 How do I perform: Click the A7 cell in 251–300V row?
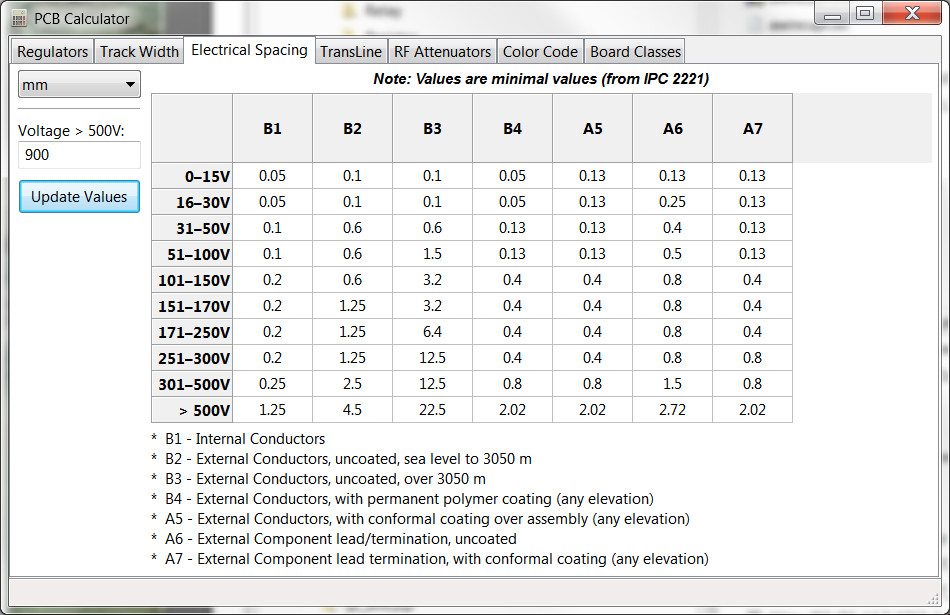(752, 358)
